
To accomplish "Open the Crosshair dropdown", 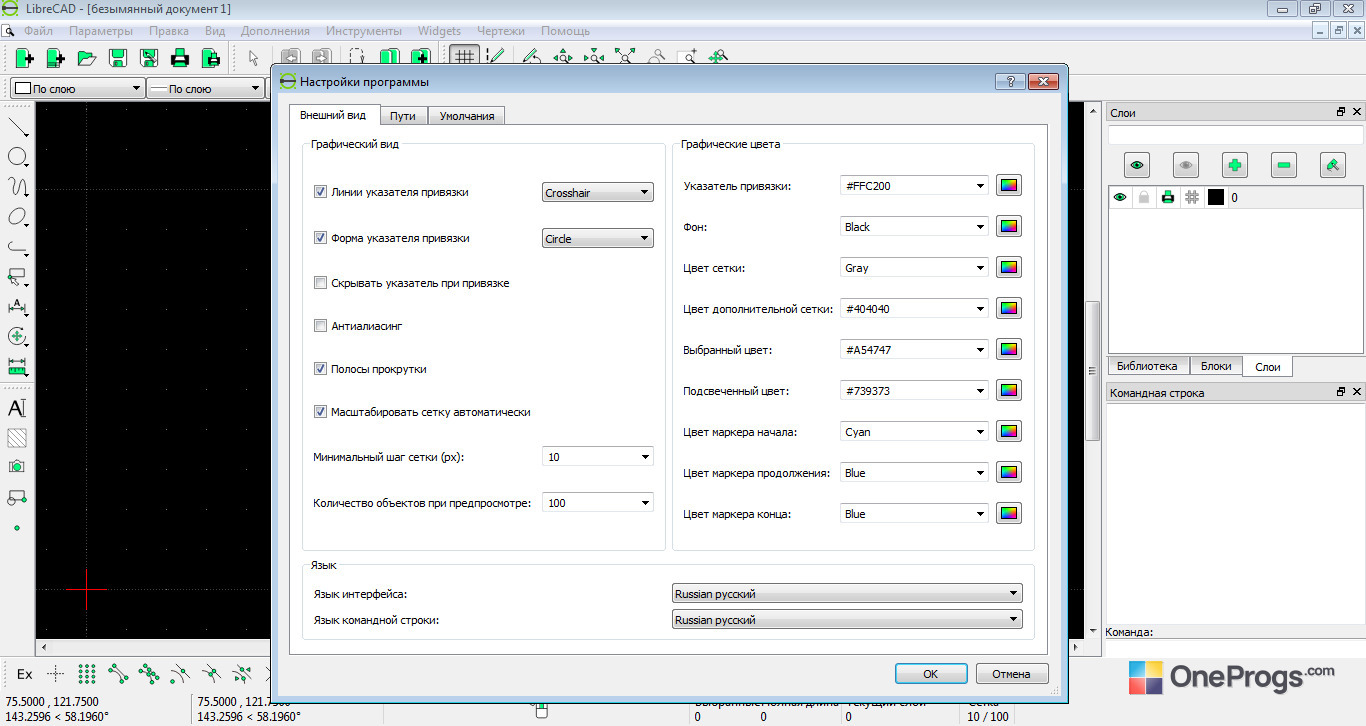I will 597,193.
